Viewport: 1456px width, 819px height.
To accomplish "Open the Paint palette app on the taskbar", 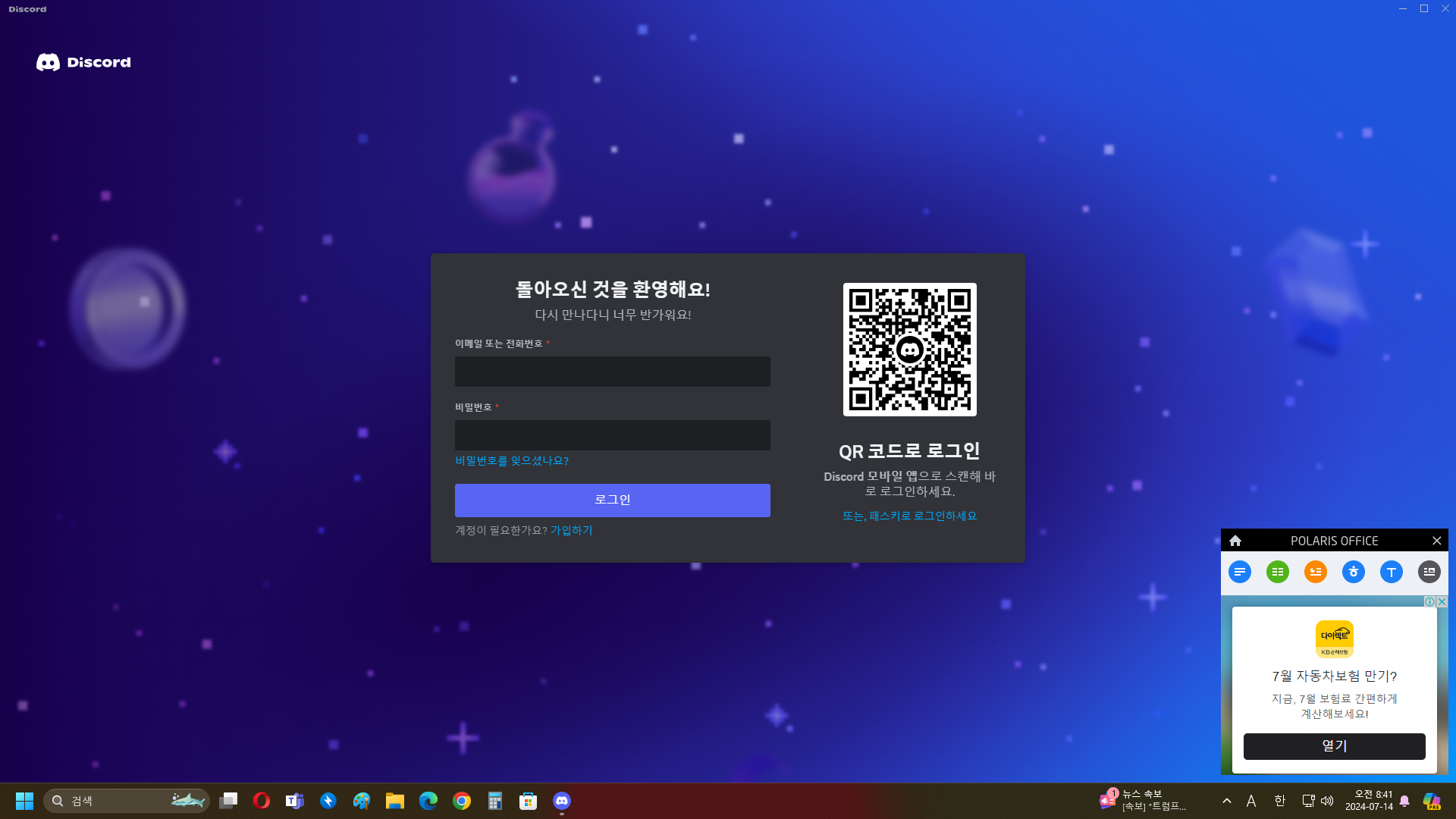I will coord(362,801).
